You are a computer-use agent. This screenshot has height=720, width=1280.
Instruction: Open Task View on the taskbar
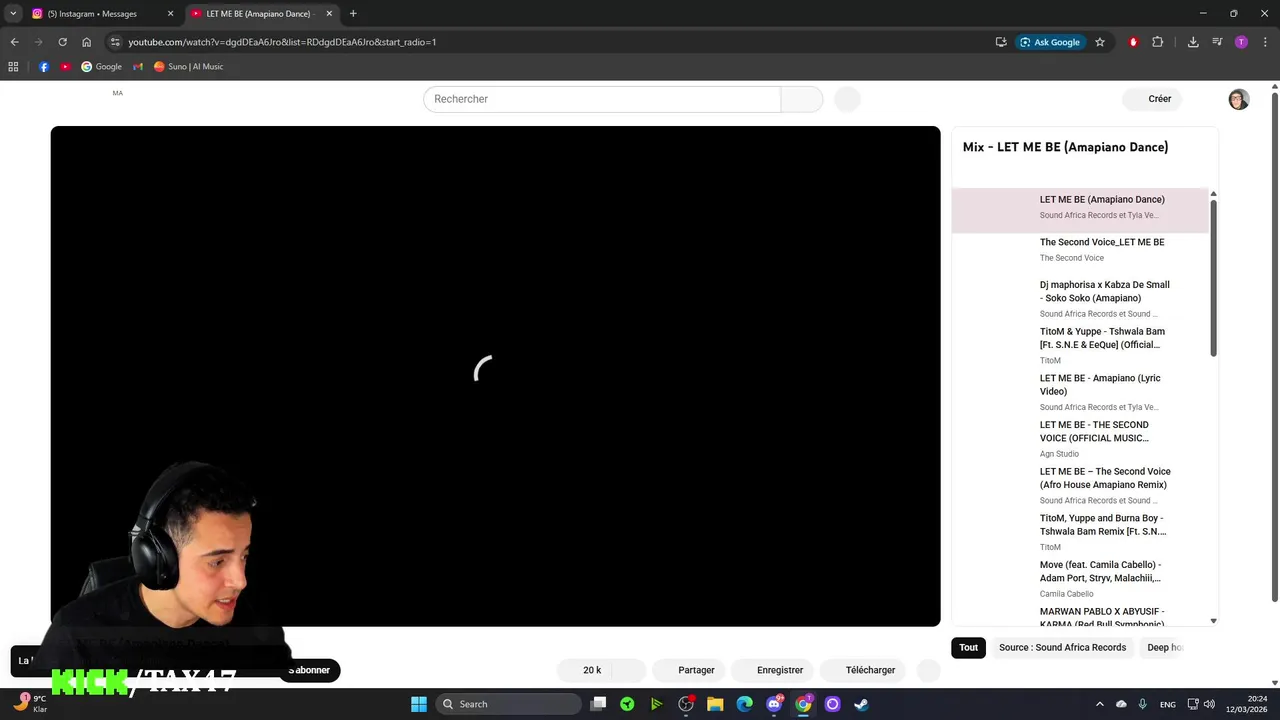pyautogui.click(x=598, y=704)
